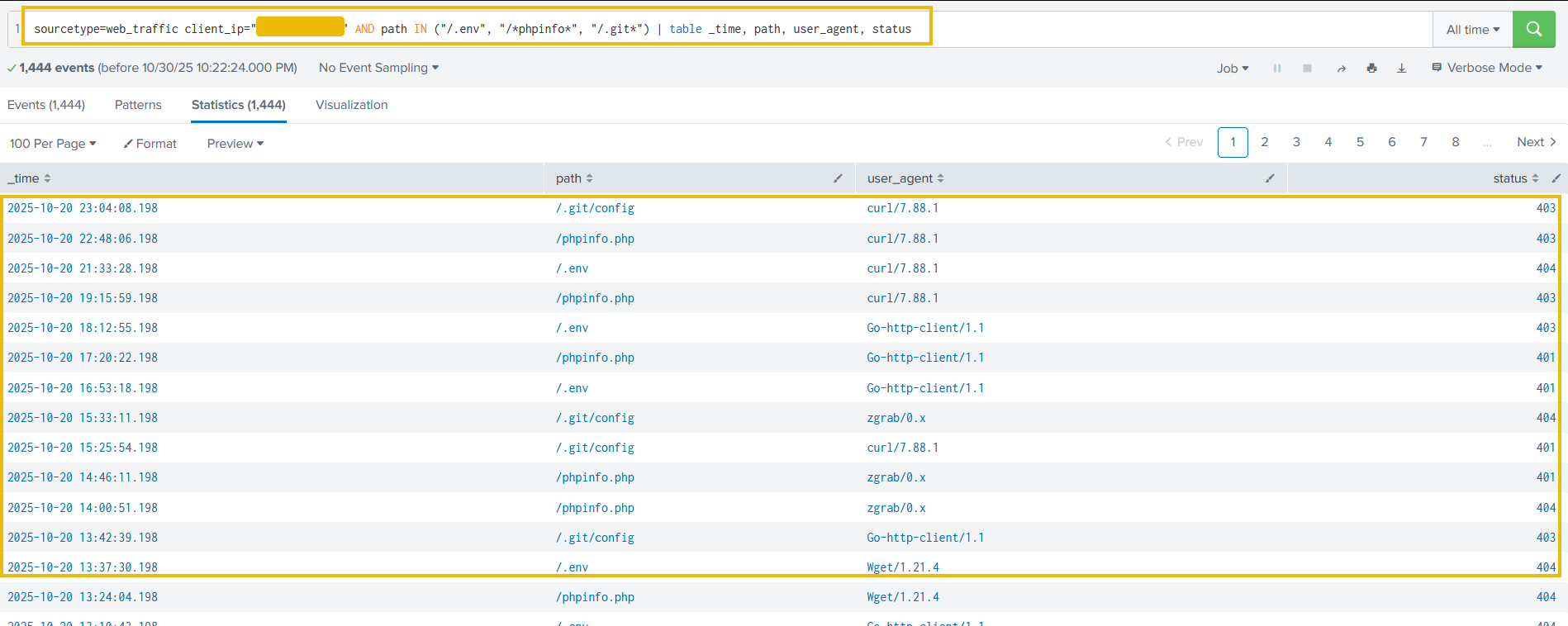Screen dimensions: 1568x626
Task: Switch to the Events tab
Action: click(46, 105)
